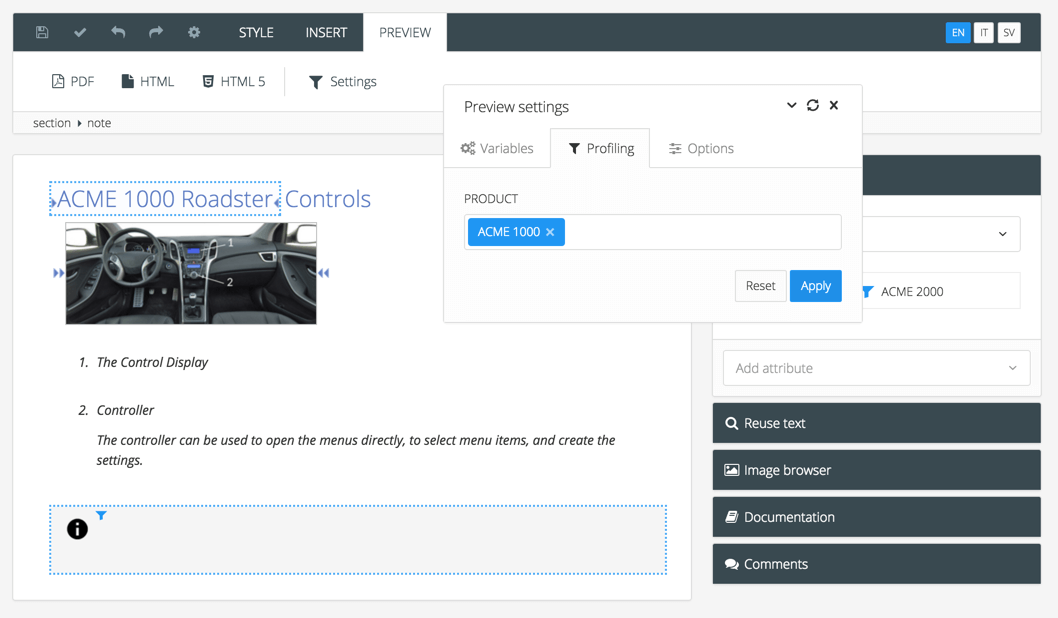
Task: Expand the Add attribute dropdown
Action: point(876,368)
